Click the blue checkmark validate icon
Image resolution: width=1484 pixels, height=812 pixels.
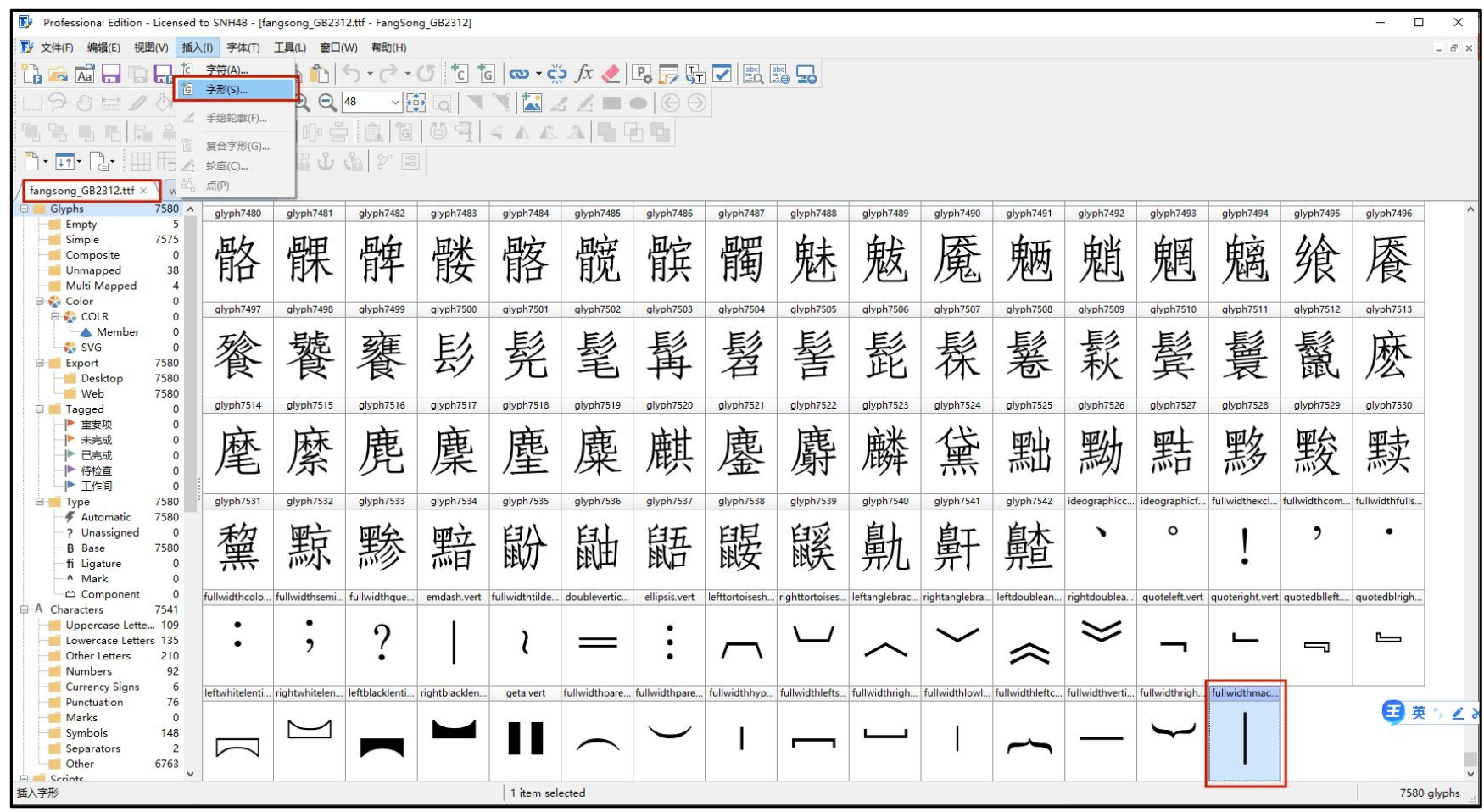click(x=722, y=75)
